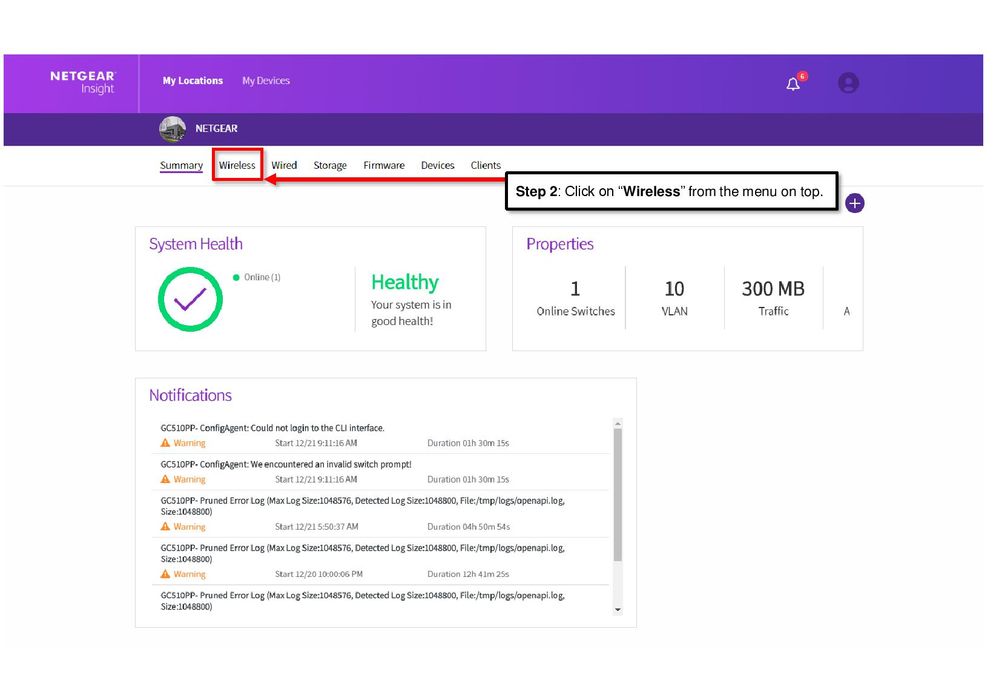
Task: Switch to the Summary tab
Action: (x=181, y=166)
